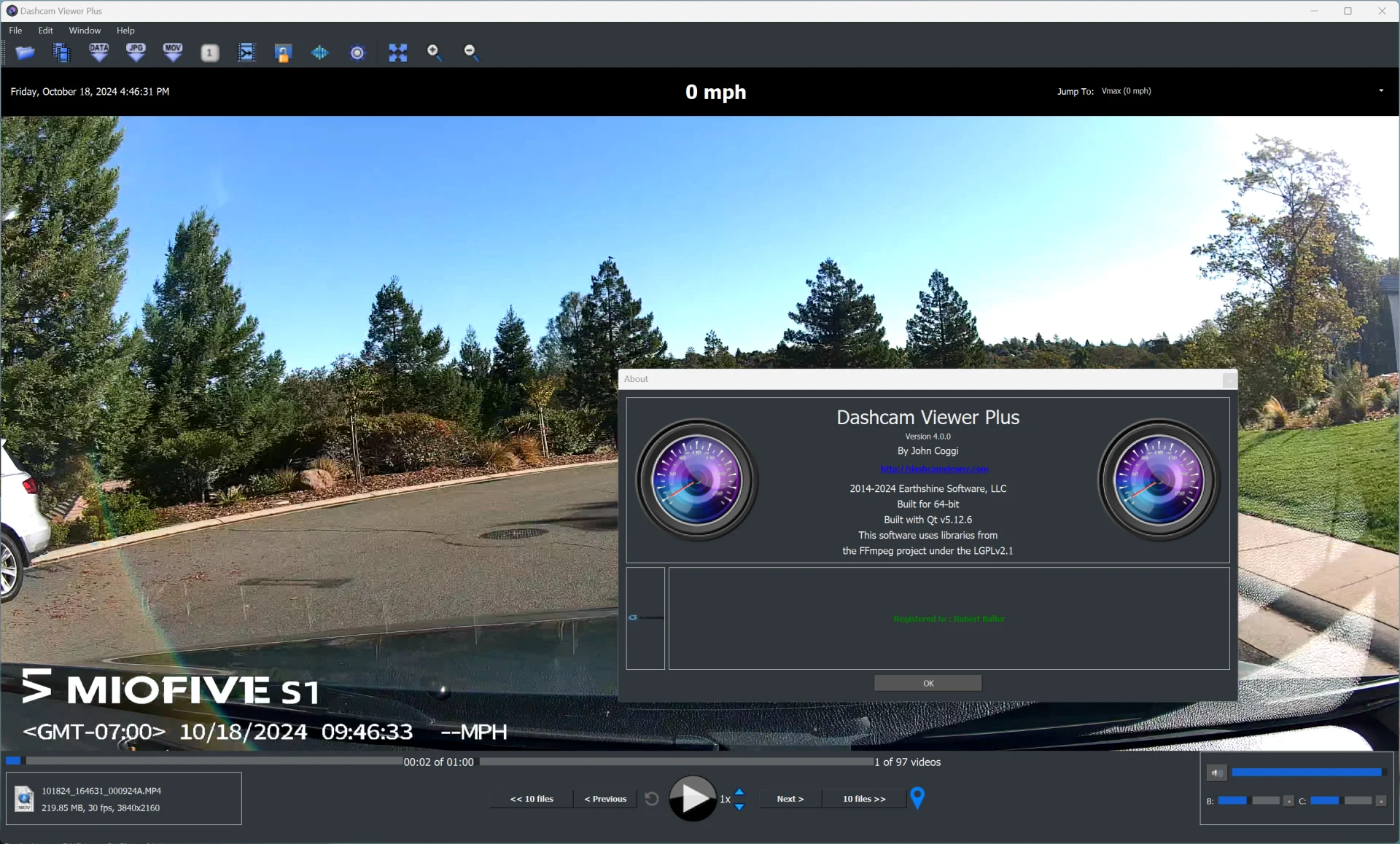Click '2014-2024 Earthshine Software, LLC' text
This screenshot has height=844, width=1400.
pyautogui.click(x=927, y=489)
